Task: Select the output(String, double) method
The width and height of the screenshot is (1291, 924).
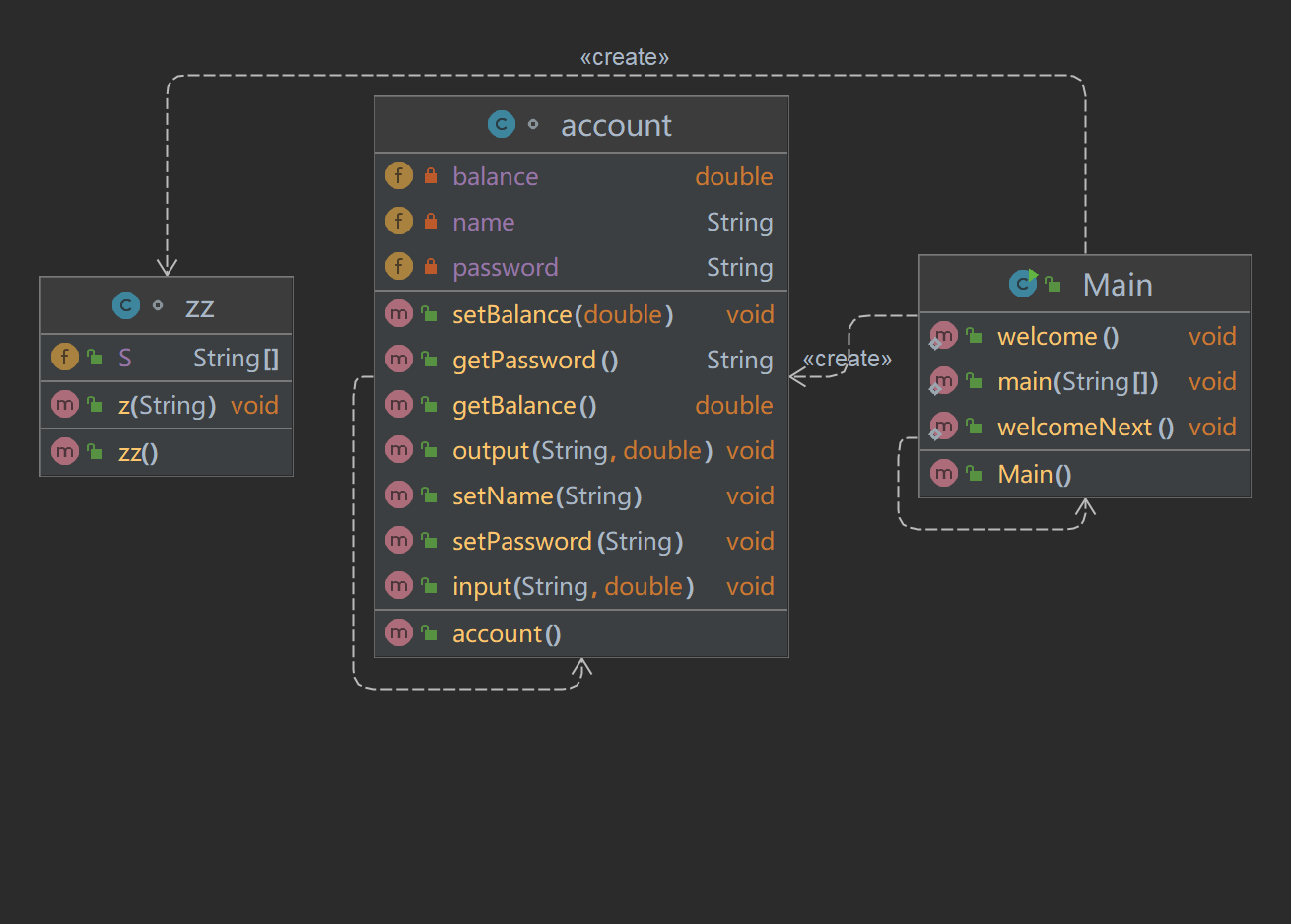Action: coord(582,450)
